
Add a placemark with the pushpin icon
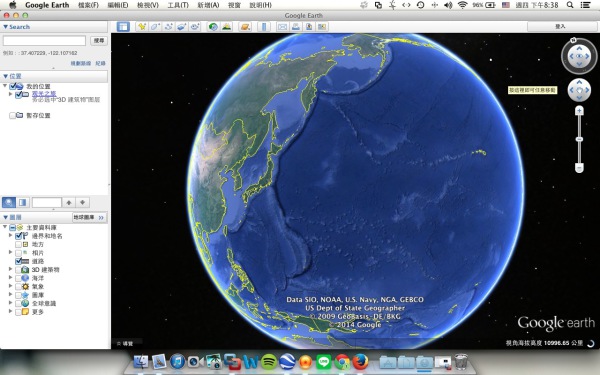coord(142,26)
